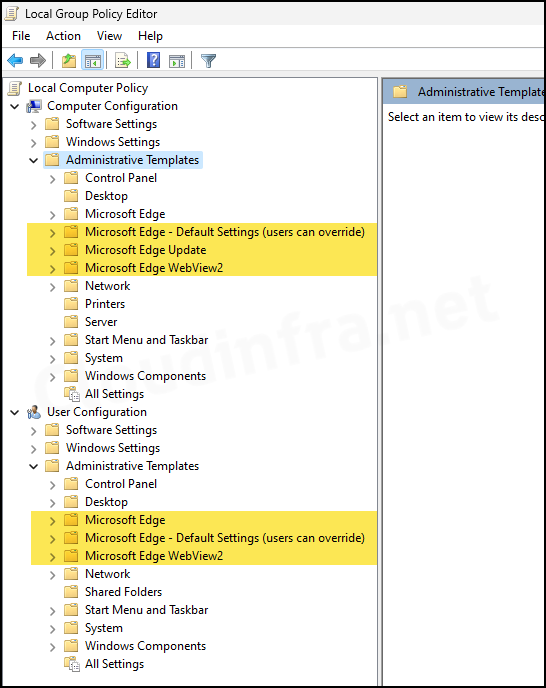Select Start Menu and Taskbar under User Configuration
The image size is (546, 688).
[147, 609]
